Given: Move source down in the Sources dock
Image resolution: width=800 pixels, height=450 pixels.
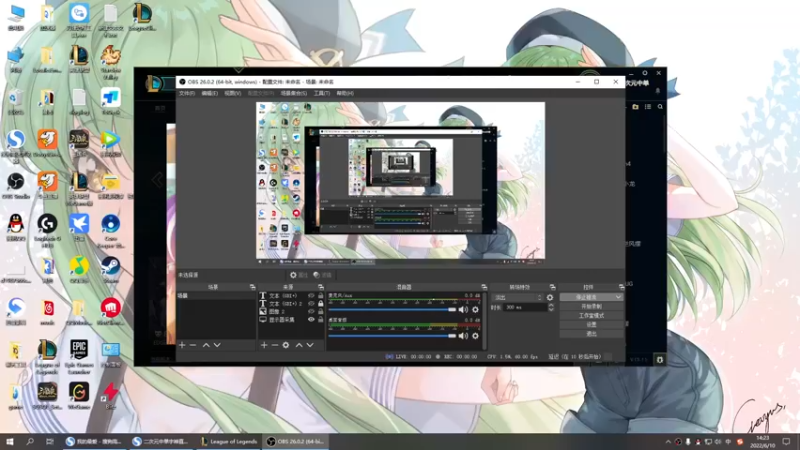Looking at the screenshot, I should click(310, 345).
